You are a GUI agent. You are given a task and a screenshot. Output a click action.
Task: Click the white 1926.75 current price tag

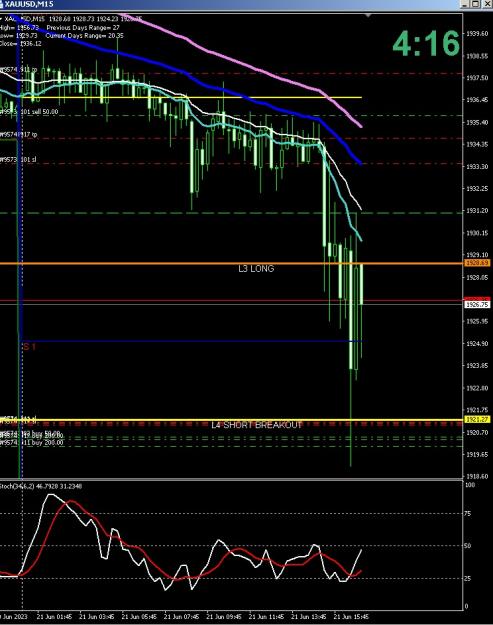[x=477, y=305]
